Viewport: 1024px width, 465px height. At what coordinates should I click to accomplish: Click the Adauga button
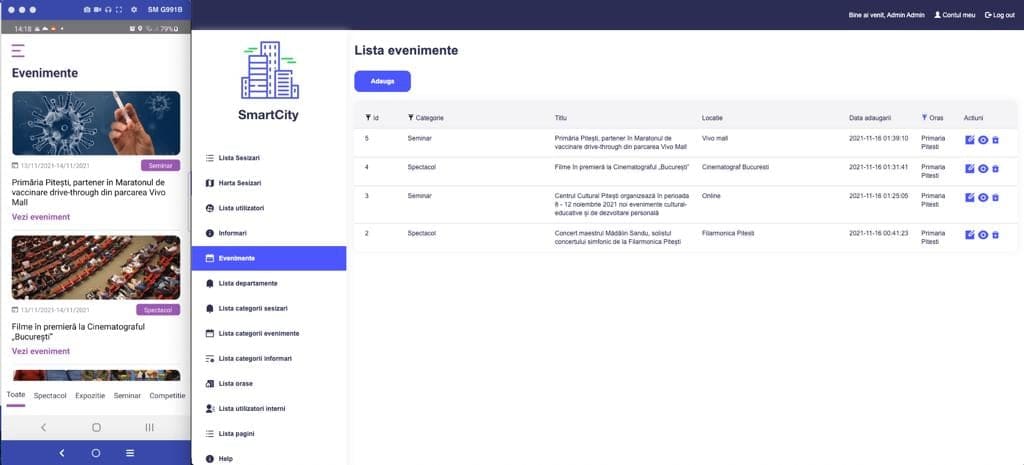[382, 81]
